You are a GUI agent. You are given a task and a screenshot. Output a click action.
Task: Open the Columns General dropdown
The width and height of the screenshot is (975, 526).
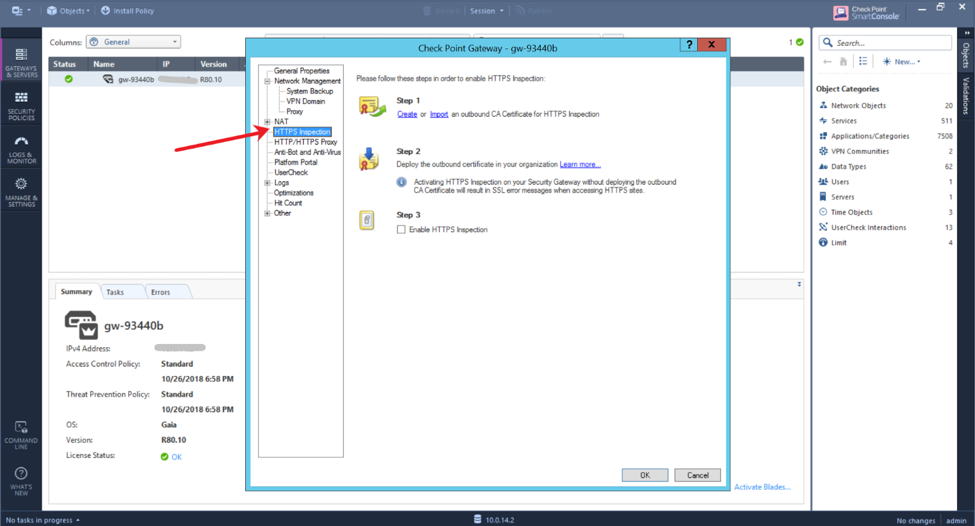pos(133,42)
